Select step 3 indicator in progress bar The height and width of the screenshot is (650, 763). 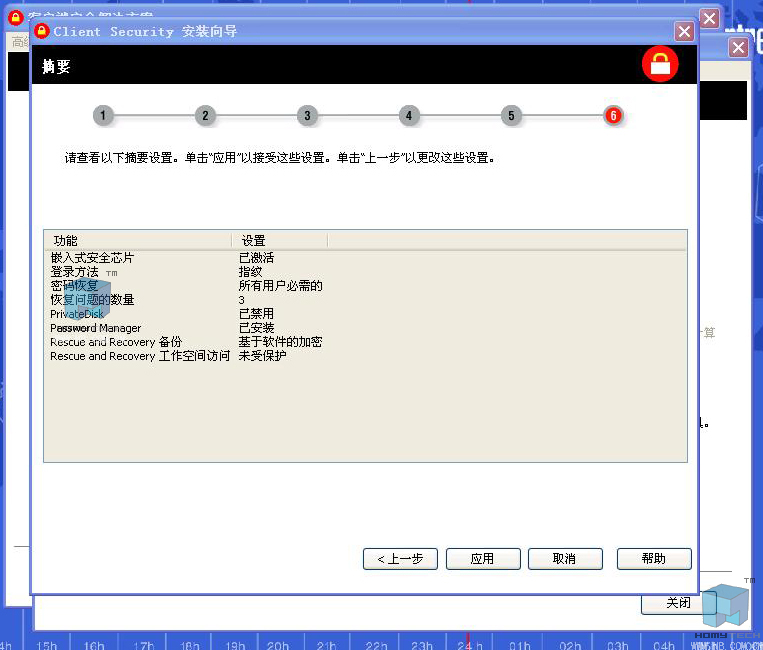pyautogui.click(x=307, y=116)
